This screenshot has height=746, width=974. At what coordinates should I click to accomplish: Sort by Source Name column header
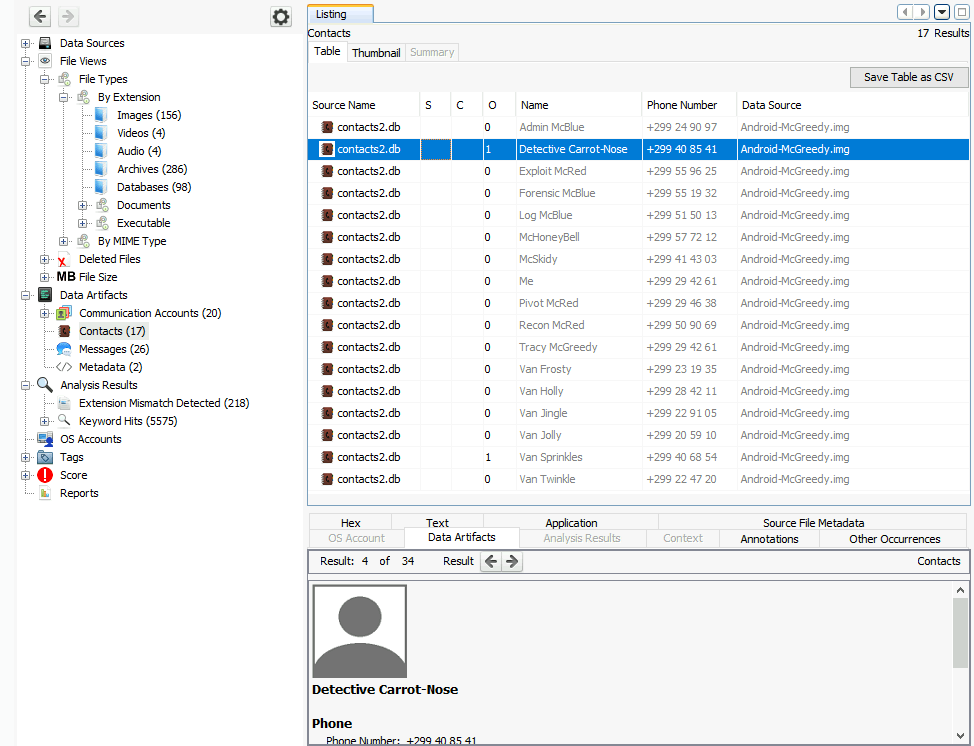coord(364,105)
